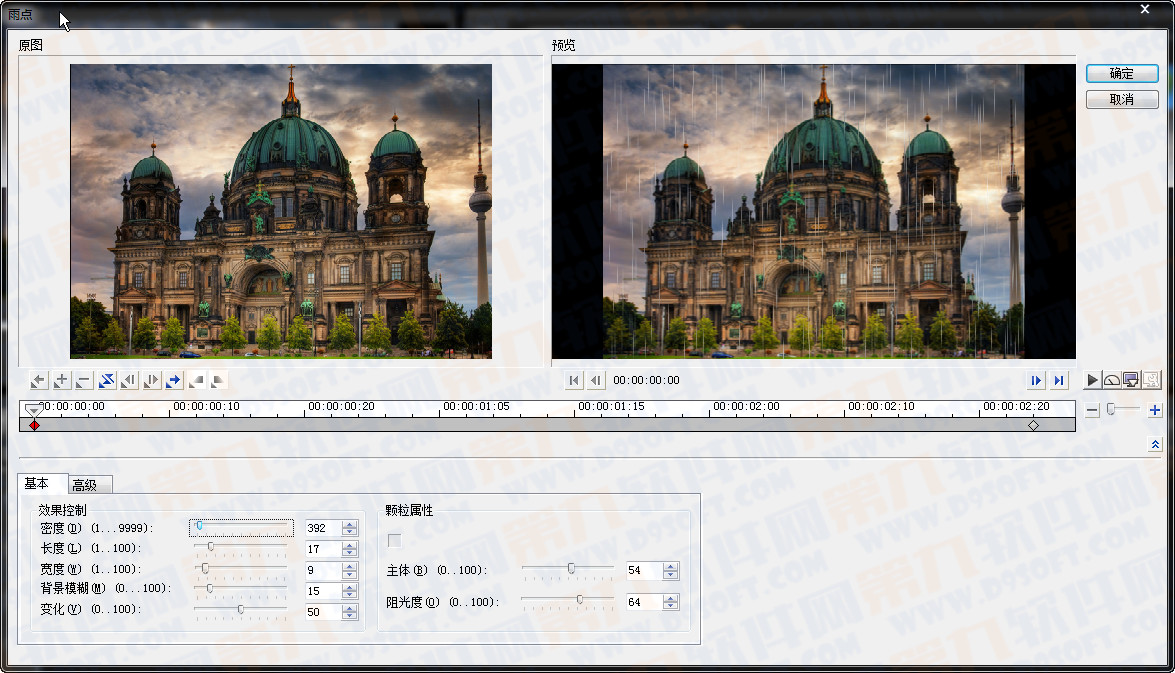Increase 主体 with the up spinner arrow
The width and height of the screenshot is (1175, 673).
click(x=671, y=566)
